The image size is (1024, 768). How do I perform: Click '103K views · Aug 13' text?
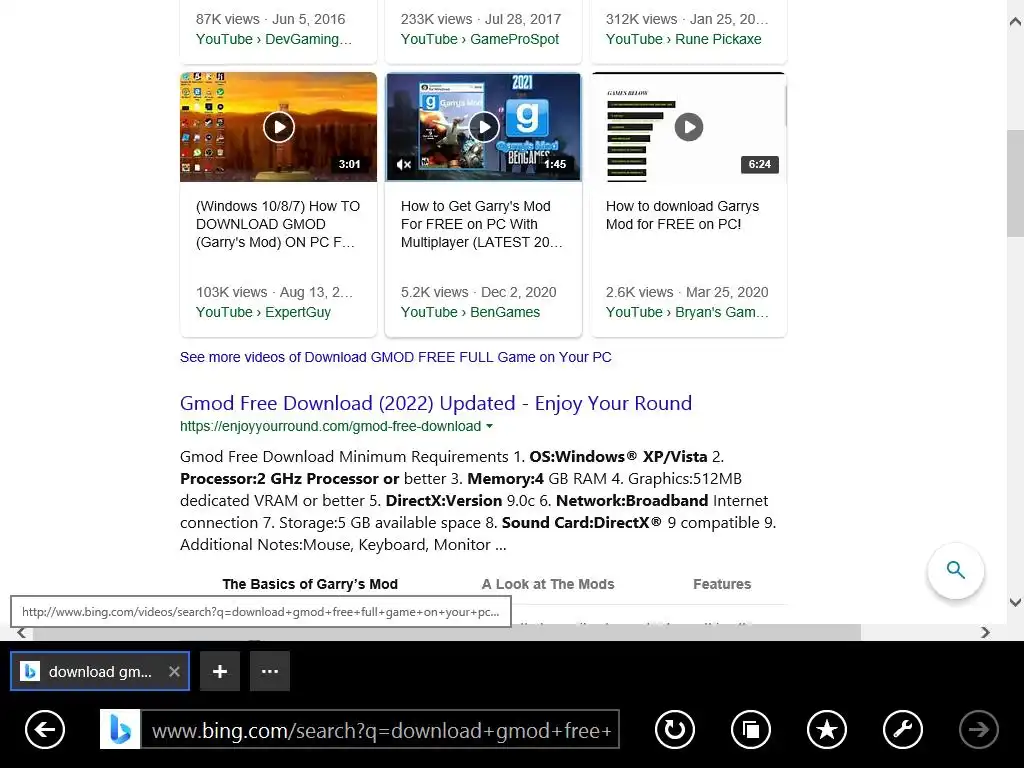[274, 292]
